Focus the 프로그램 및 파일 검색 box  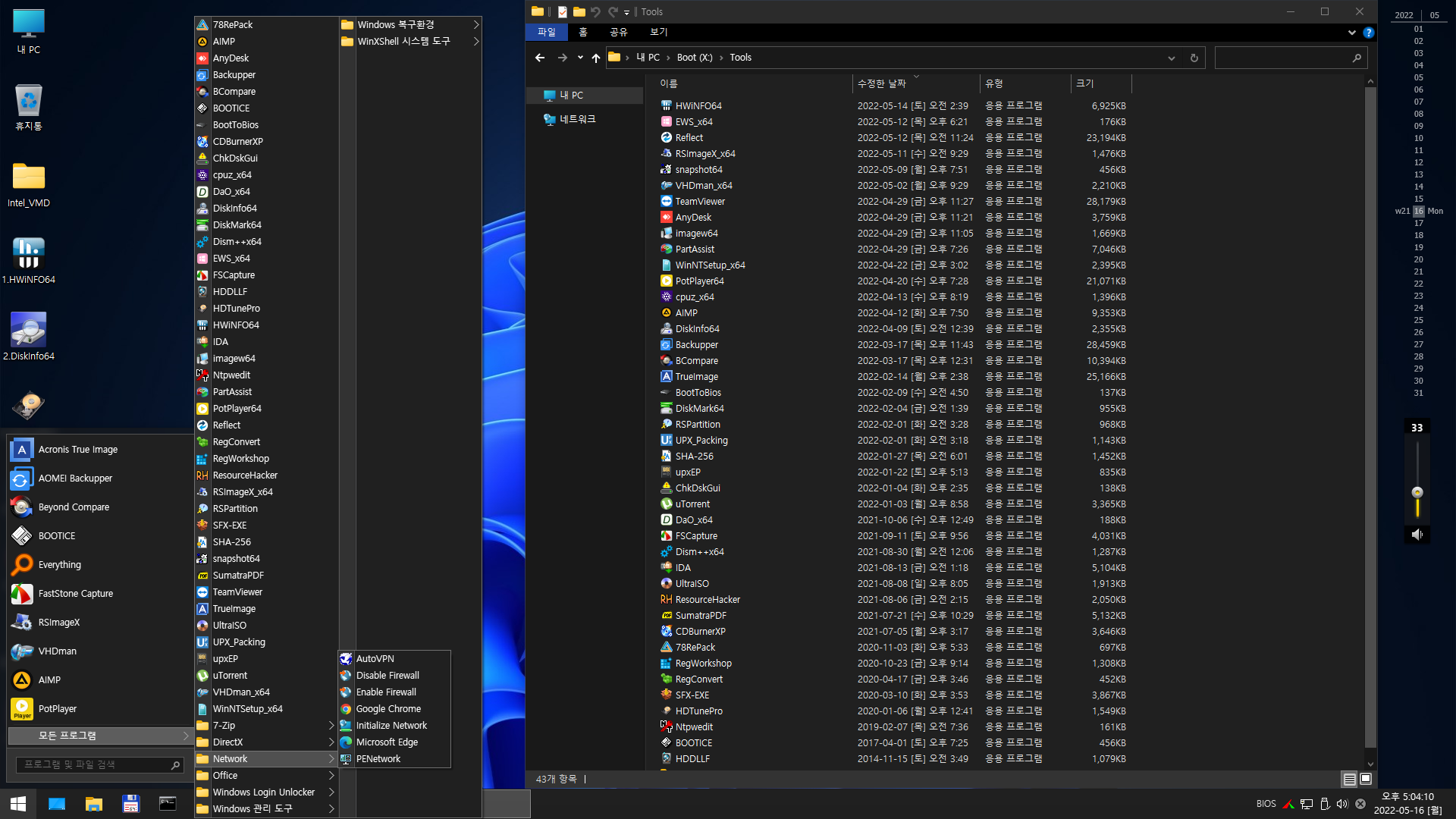point(99,765)
